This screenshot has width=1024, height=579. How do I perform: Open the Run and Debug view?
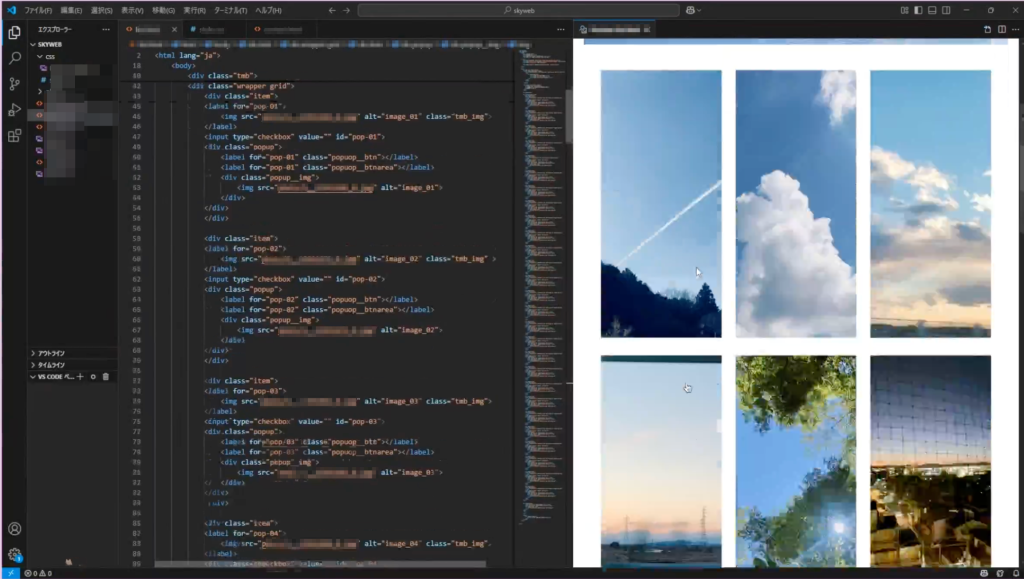pos(14,110)
